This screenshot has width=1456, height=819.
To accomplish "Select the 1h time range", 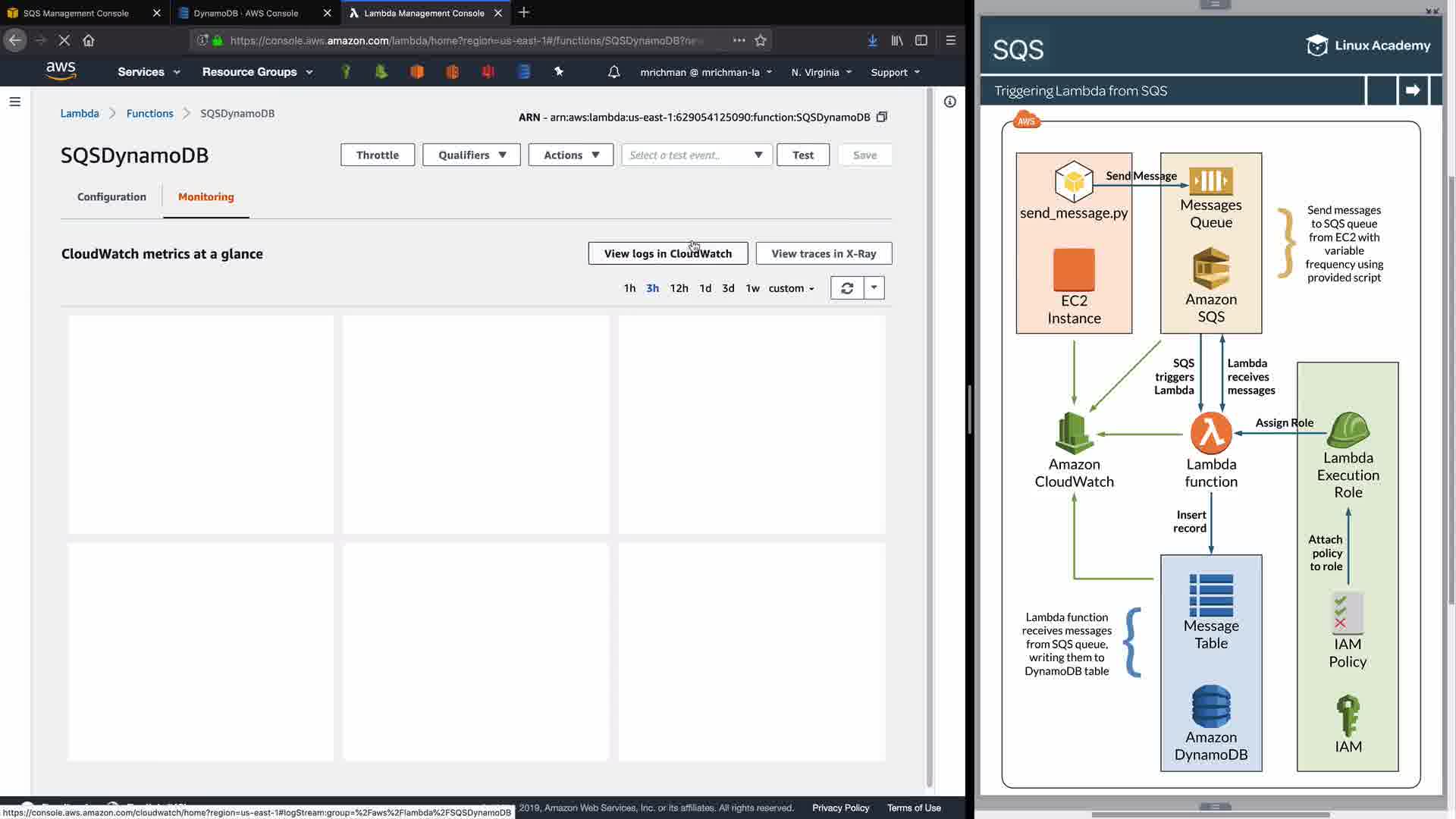I will tap(629, 288).
